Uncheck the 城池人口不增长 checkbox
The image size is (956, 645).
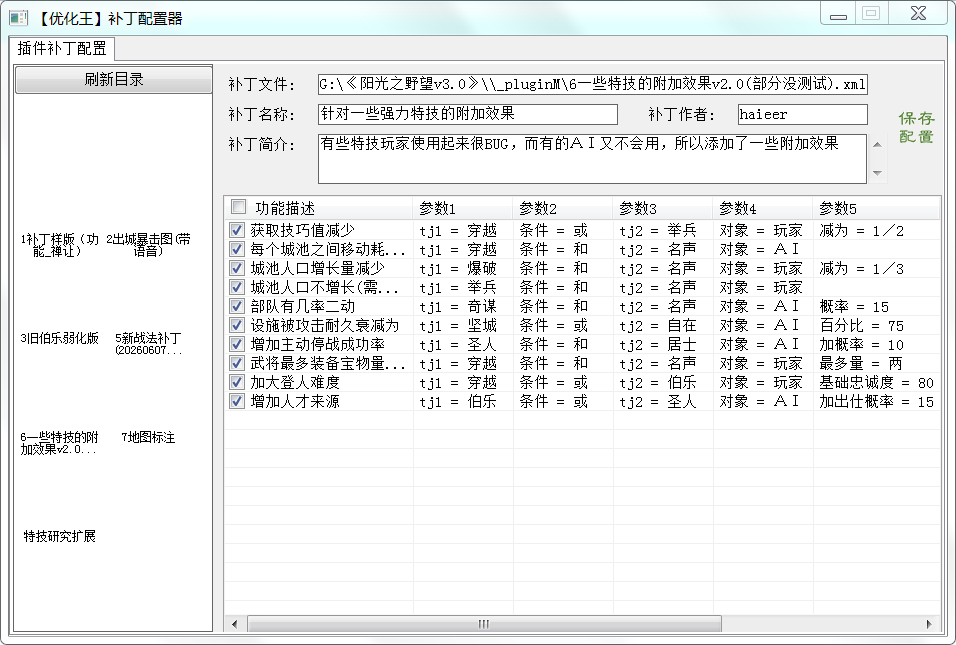(237, 287)
